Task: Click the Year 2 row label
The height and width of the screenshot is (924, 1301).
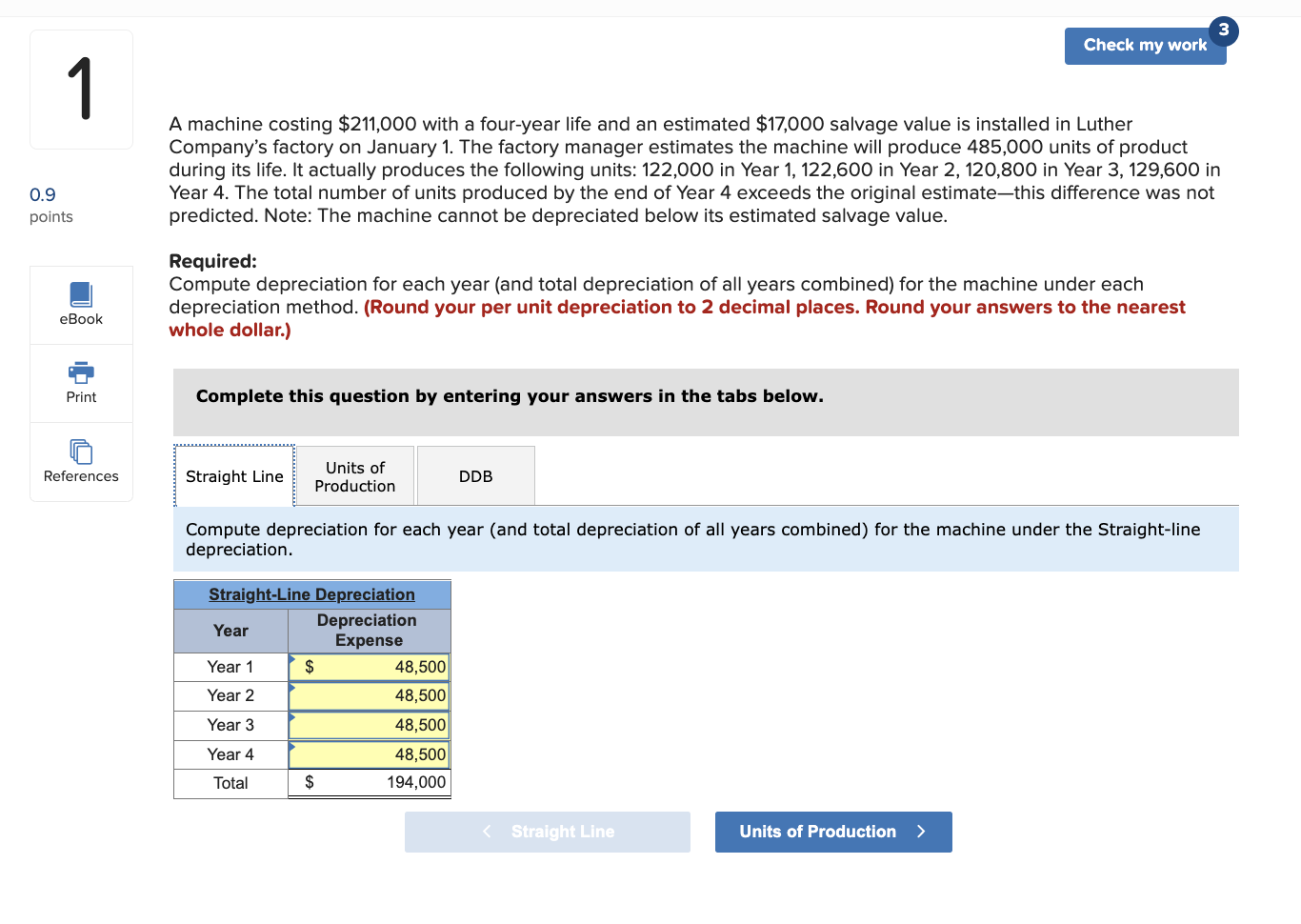Action: point(230,695)
